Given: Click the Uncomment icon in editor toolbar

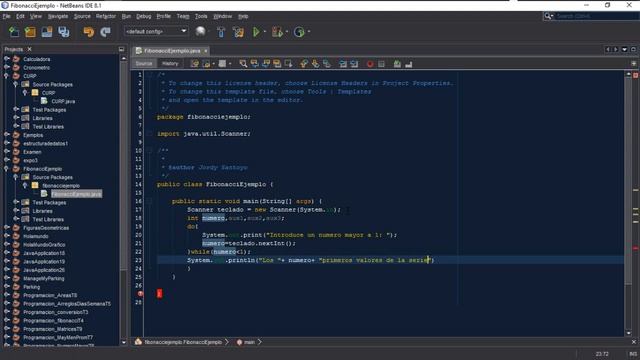Looking at the screenshot, I should tap(409, 64).
